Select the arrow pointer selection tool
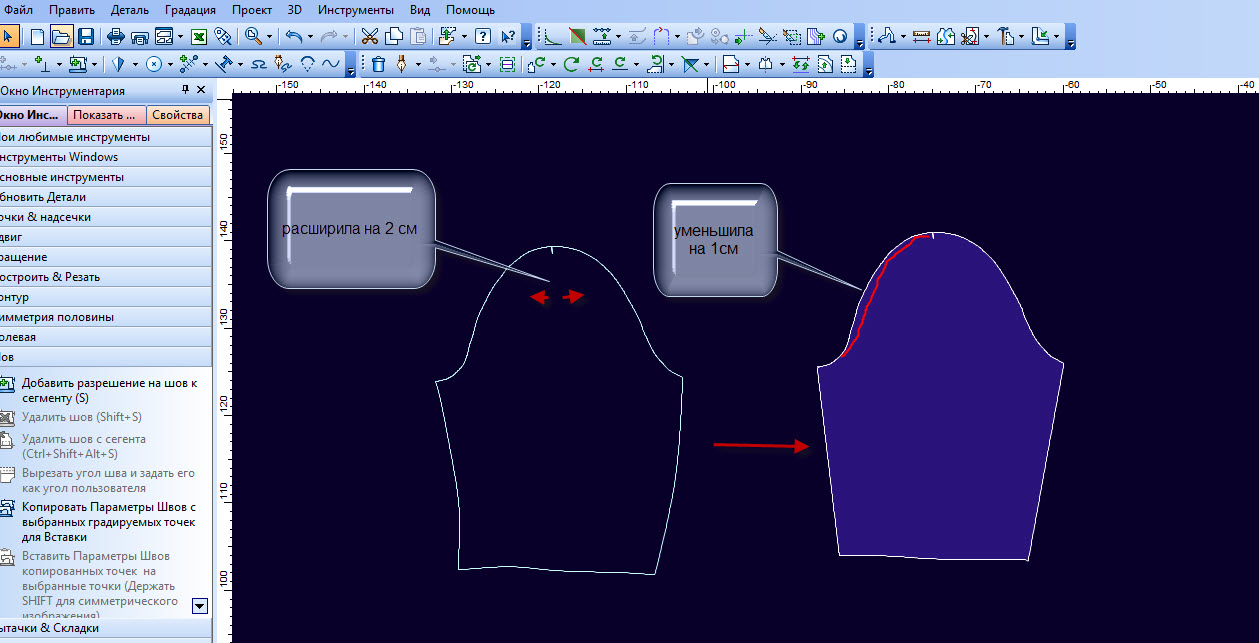This screenshot has width=1259, height=643. 9,37
